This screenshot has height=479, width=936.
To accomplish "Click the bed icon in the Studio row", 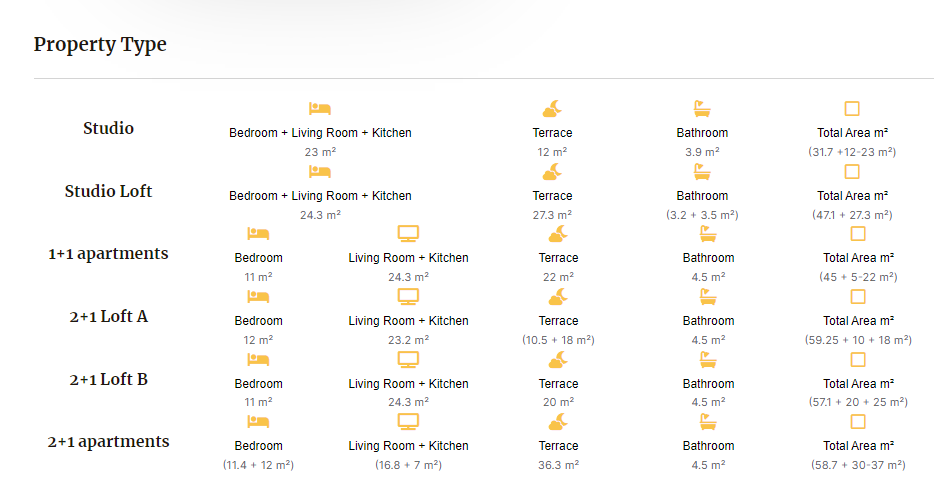I will point(320,109).
